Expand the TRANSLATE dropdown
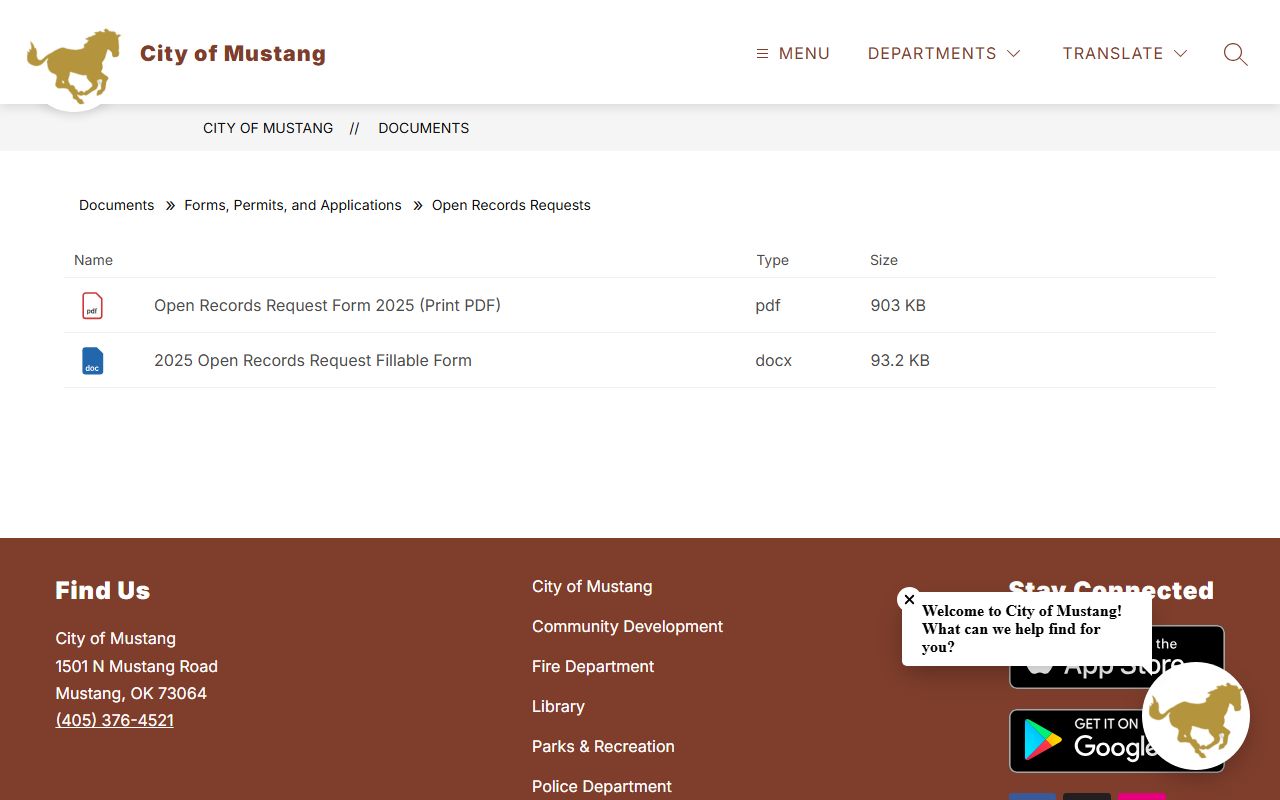The height and width of the screenshot is (800, 1280). coord(1125,54)
